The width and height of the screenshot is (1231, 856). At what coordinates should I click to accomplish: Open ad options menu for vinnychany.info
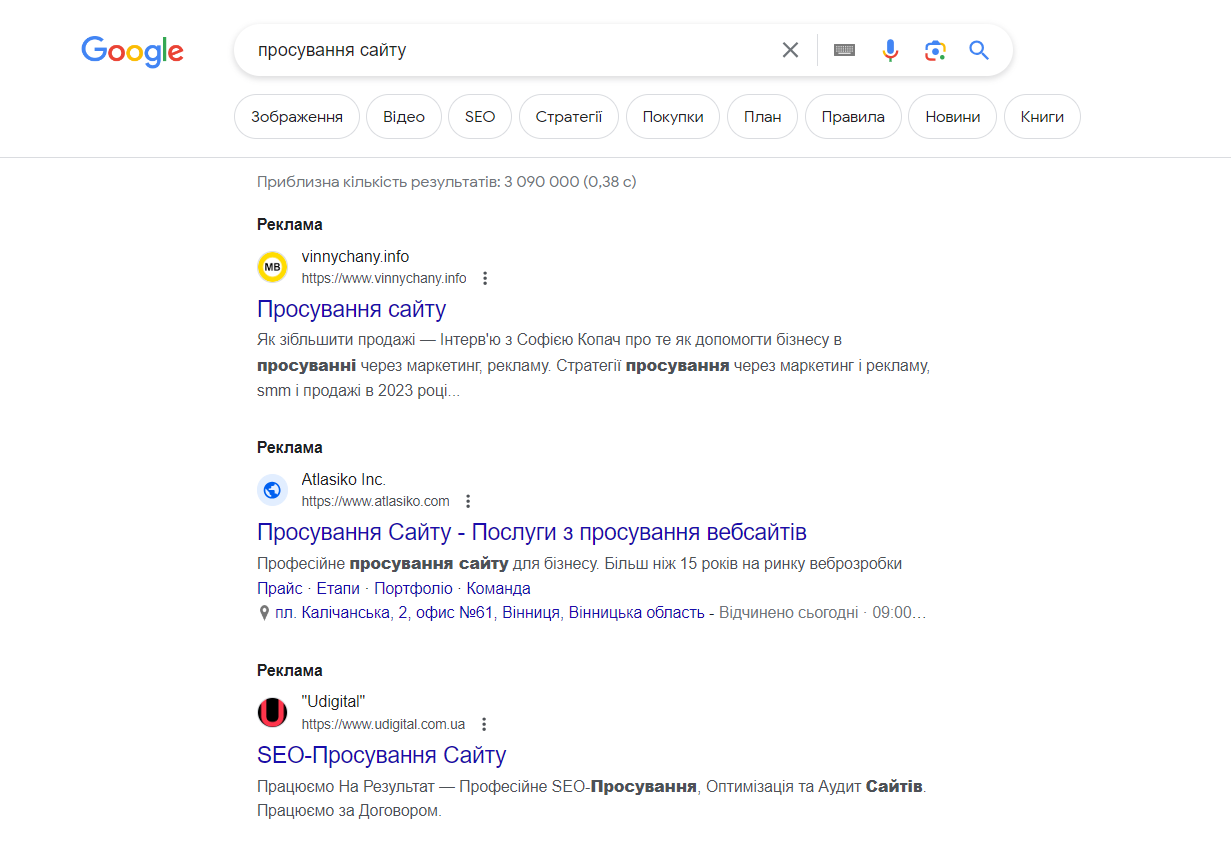click(x=485, y=278)
